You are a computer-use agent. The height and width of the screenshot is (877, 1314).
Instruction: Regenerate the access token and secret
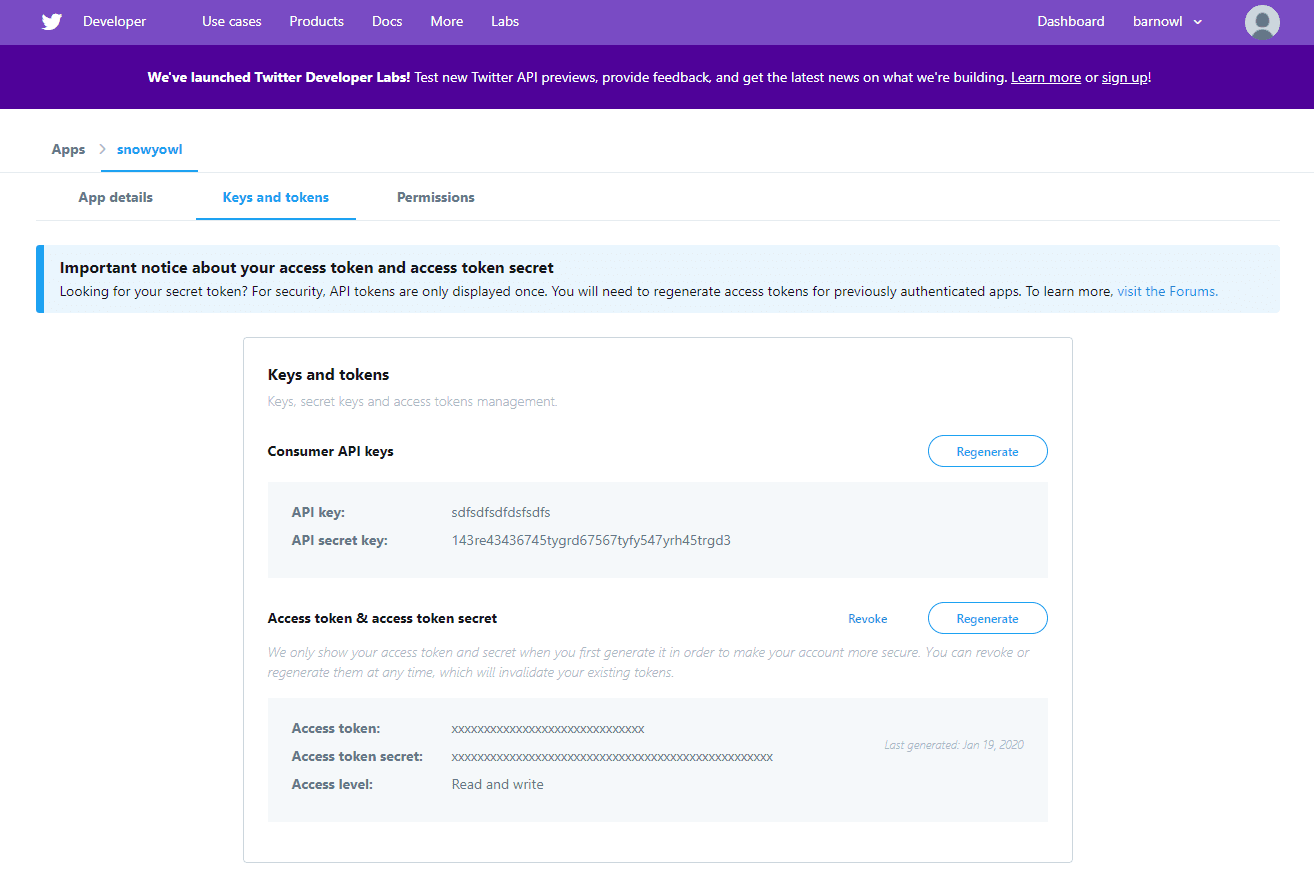click(x=987, y=619)
